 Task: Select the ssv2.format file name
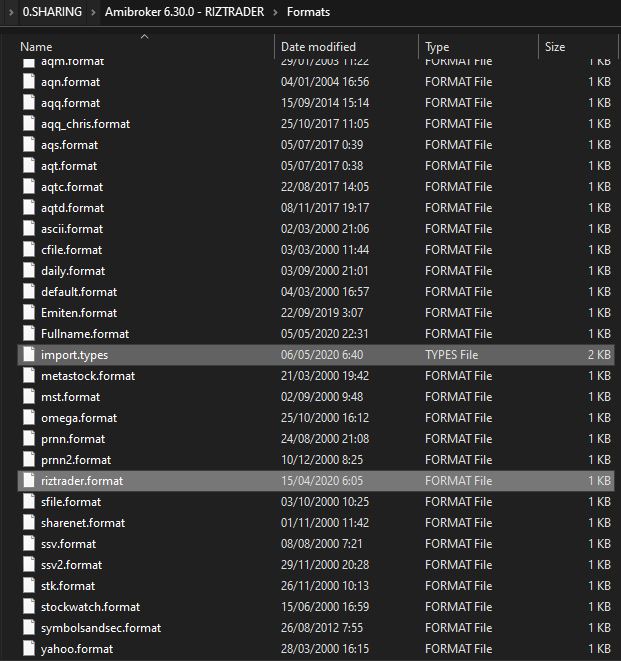pyautogui.click(x=71, y=565)
